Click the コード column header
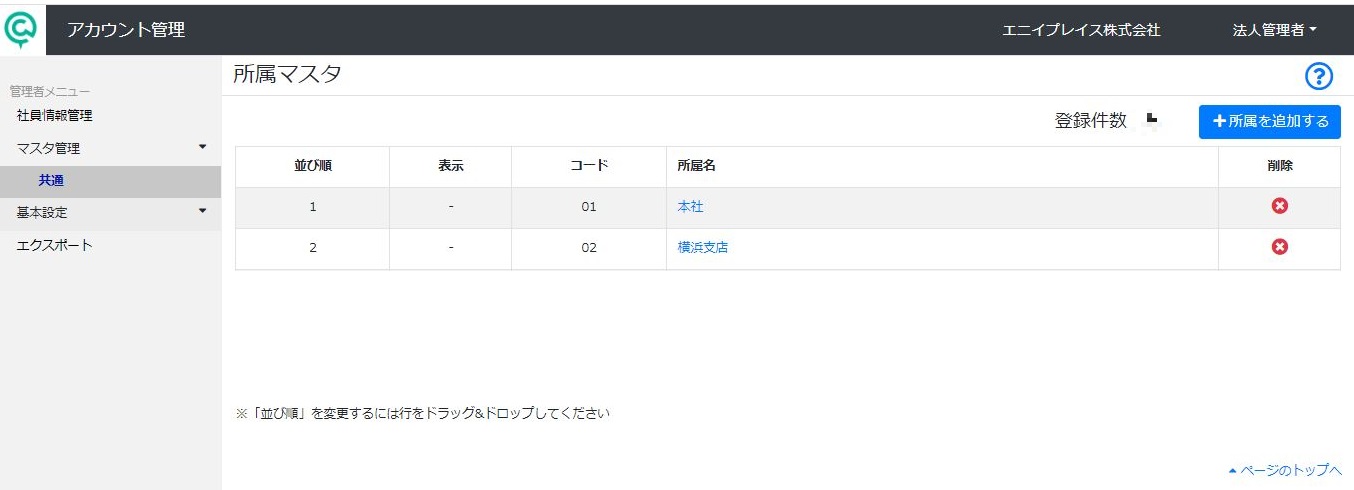1354x490 pixels. pos(588,166)
